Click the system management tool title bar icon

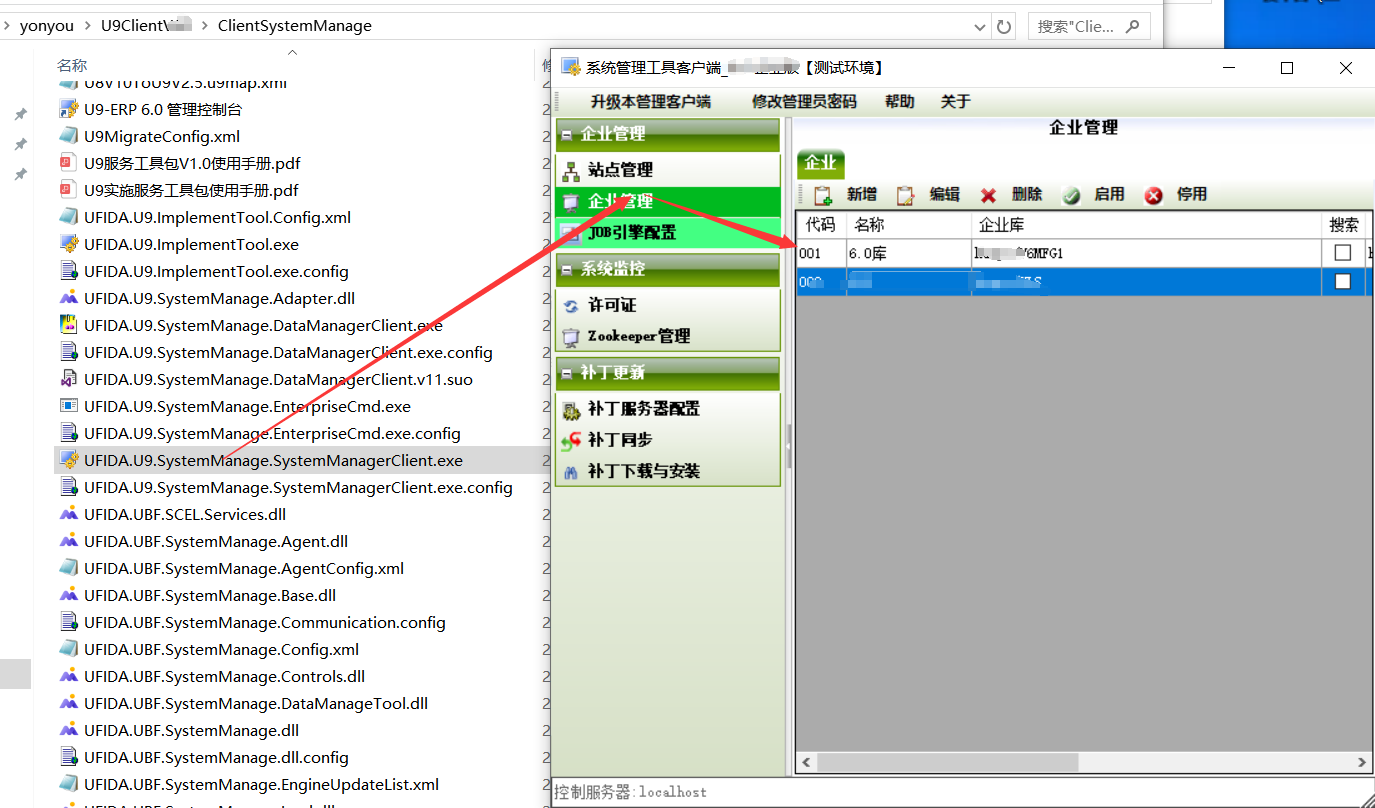click(571, 67)
